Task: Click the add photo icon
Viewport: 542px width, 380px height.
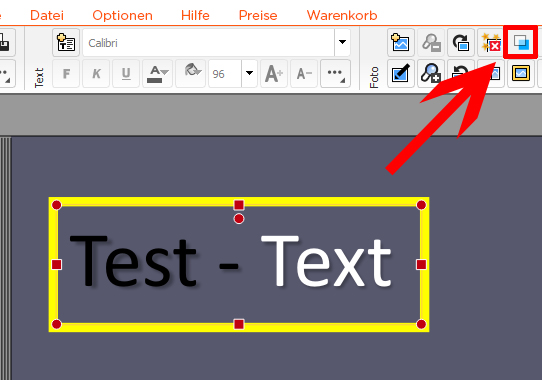Action: point(401,43)
